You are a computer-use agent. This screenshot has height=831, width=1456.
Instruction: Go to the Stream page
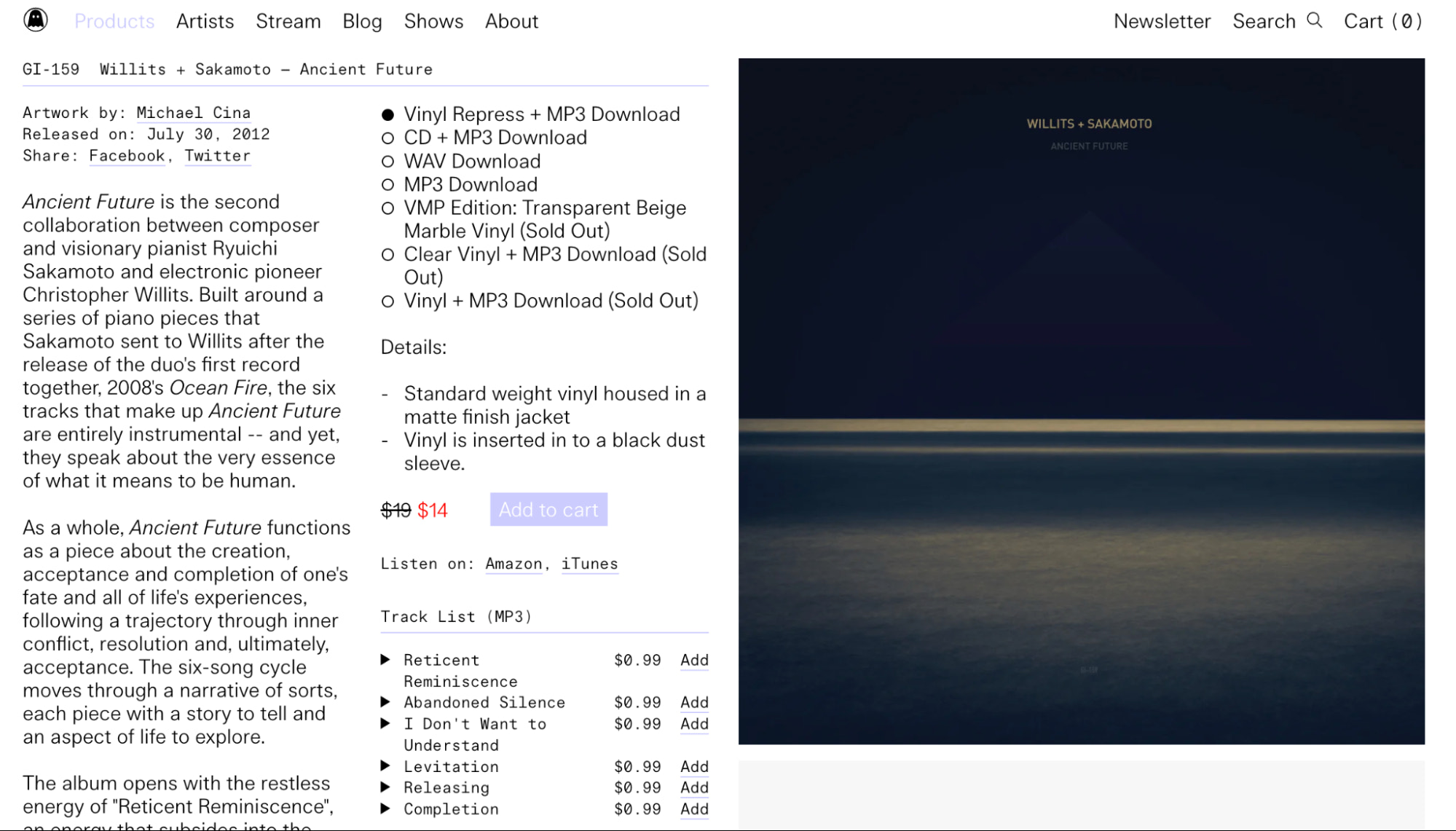point(288,21)
